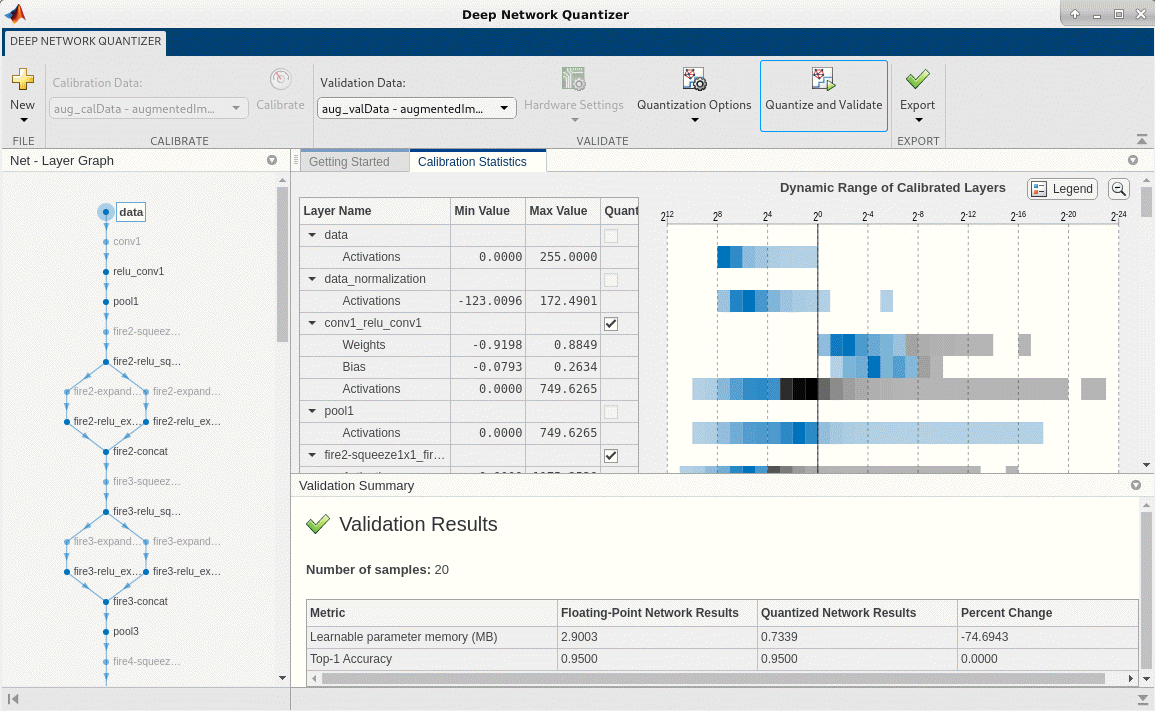Image resolution: width=1155 pixels, height=711 pixels.
Task: Select the data node circle in graph
Action: point(106,212)
